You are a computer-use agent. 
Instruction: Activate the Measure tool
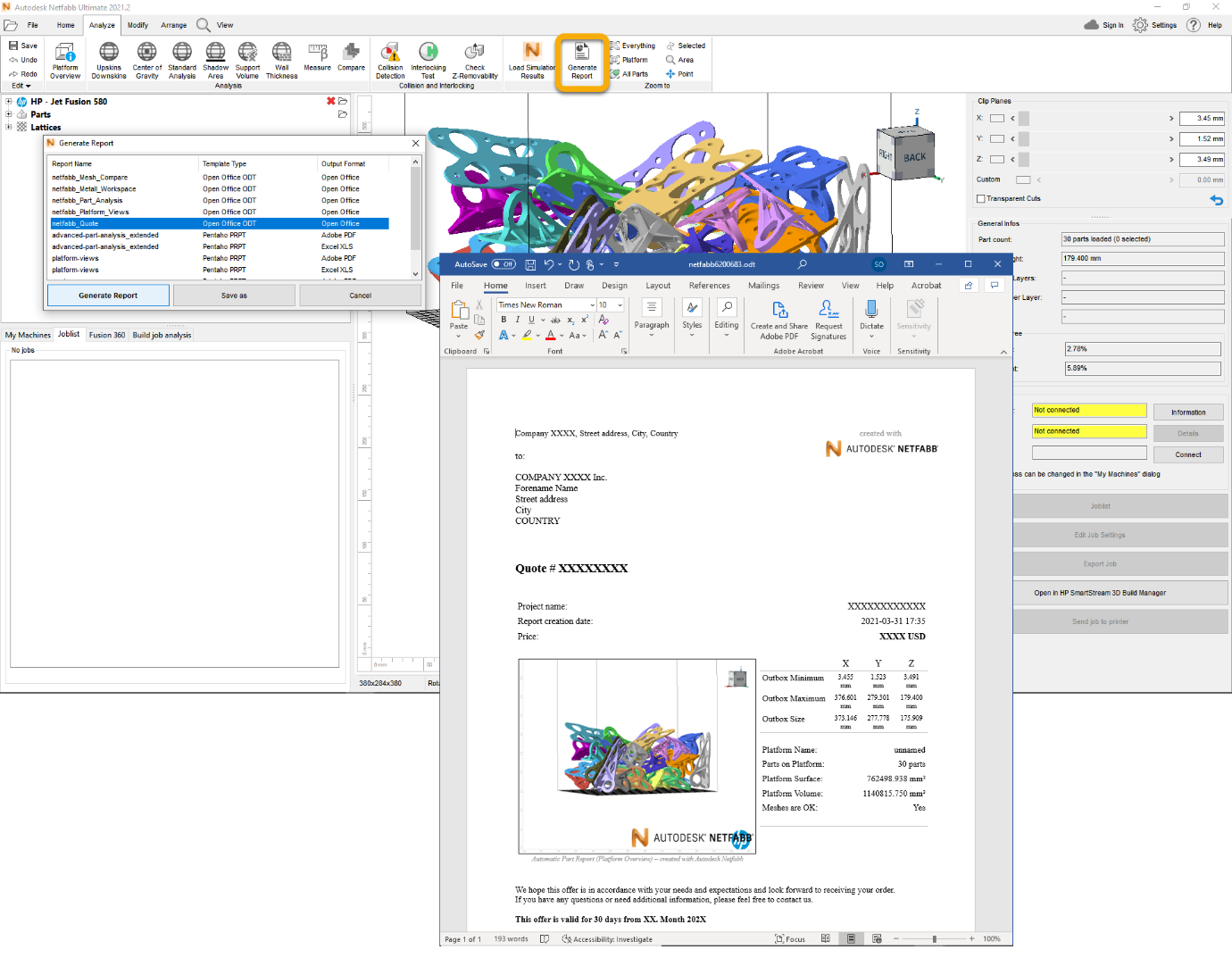[317, 56]
